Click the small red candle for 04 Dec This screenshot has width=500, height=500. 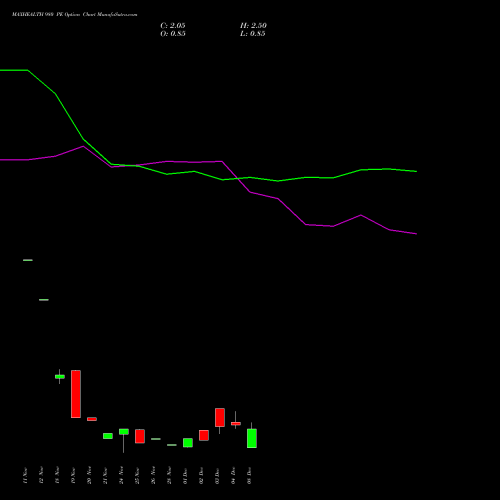[x=236, y=424]
